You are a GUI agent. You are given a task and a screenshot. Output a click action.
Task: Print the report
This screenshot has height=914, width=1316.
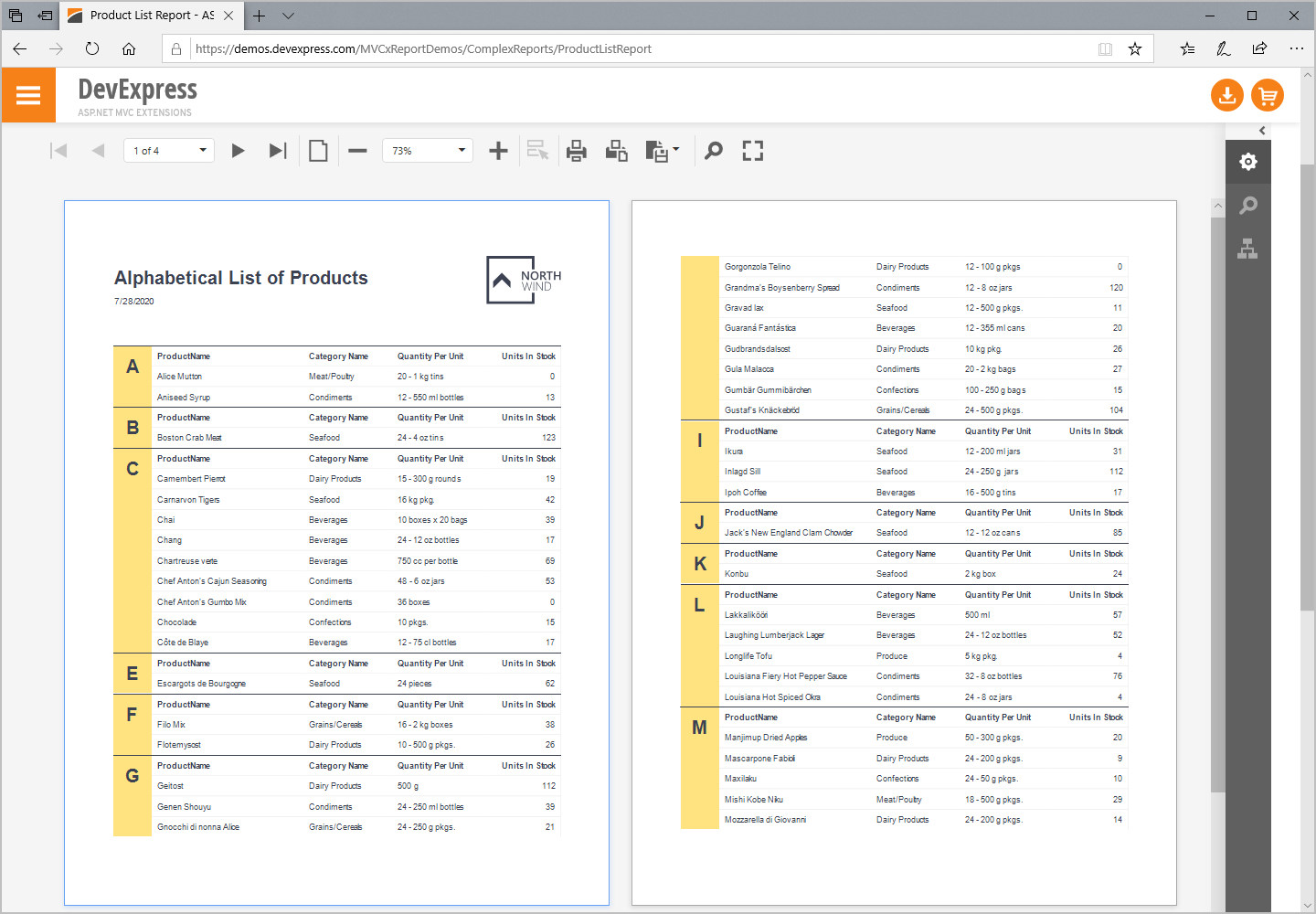tap(576, 150)
